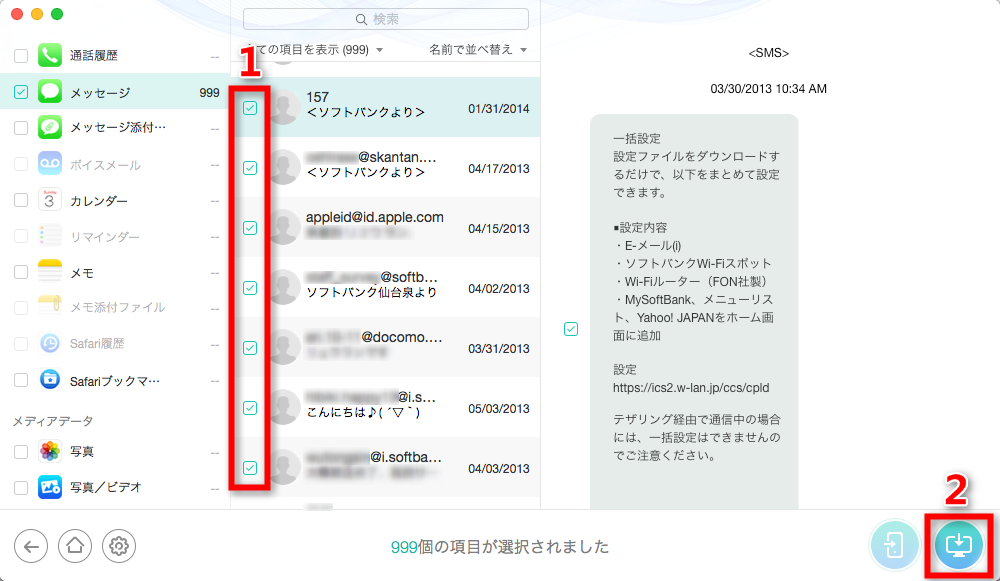Select the Safariブックマーク category
The width and height of the screenshot is (1000, 581).
pyautogui.click(x=115, y=381)
